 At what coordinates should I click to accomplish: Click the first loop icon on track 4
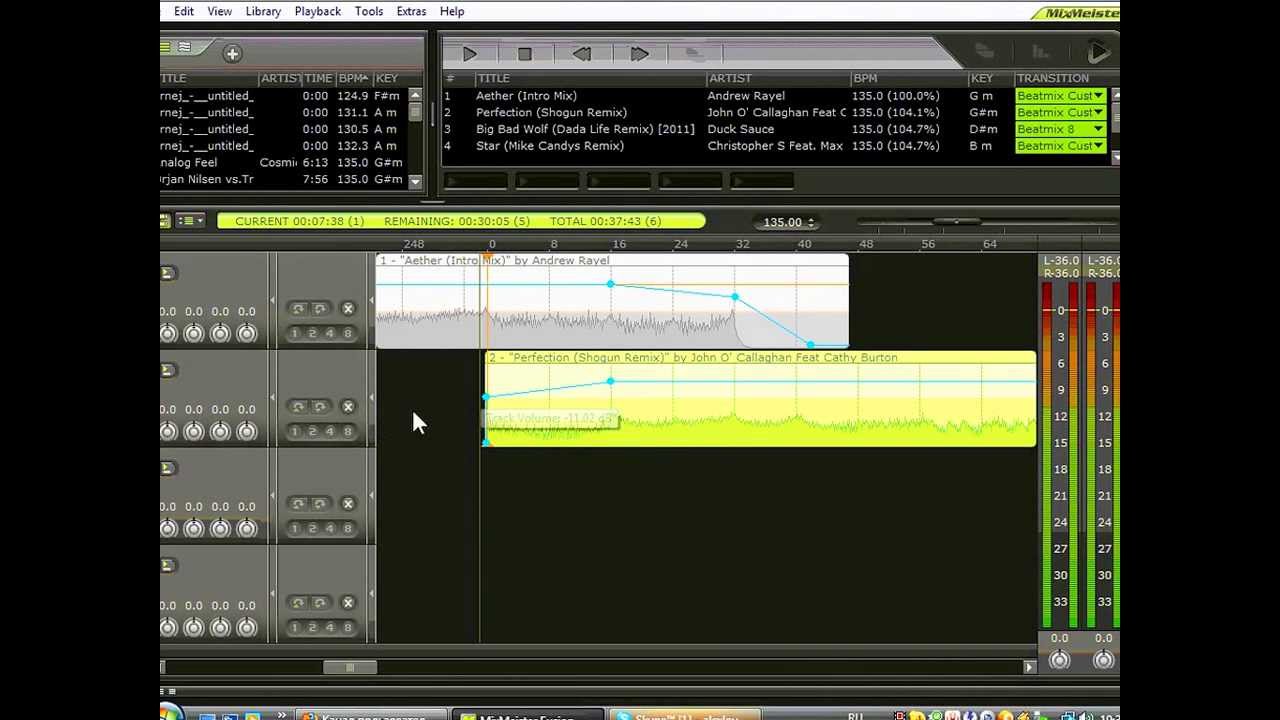[298, 602]
